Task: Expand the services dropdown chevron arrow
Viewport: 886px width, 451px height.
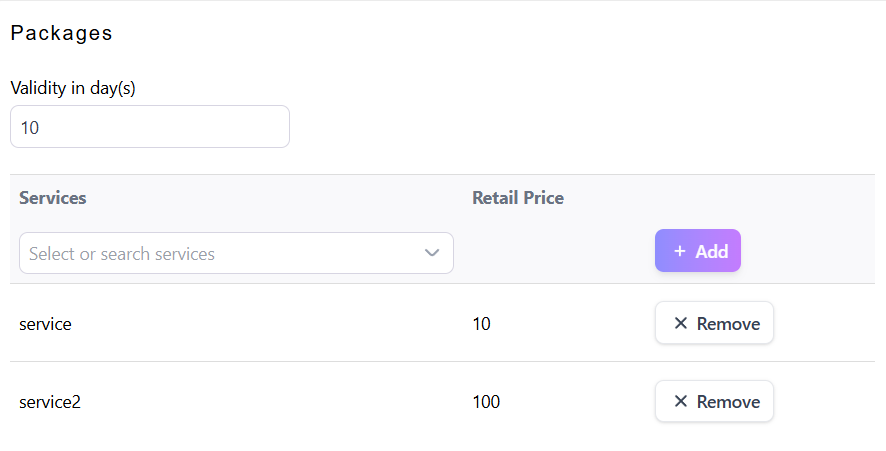Action: [432, 253]
